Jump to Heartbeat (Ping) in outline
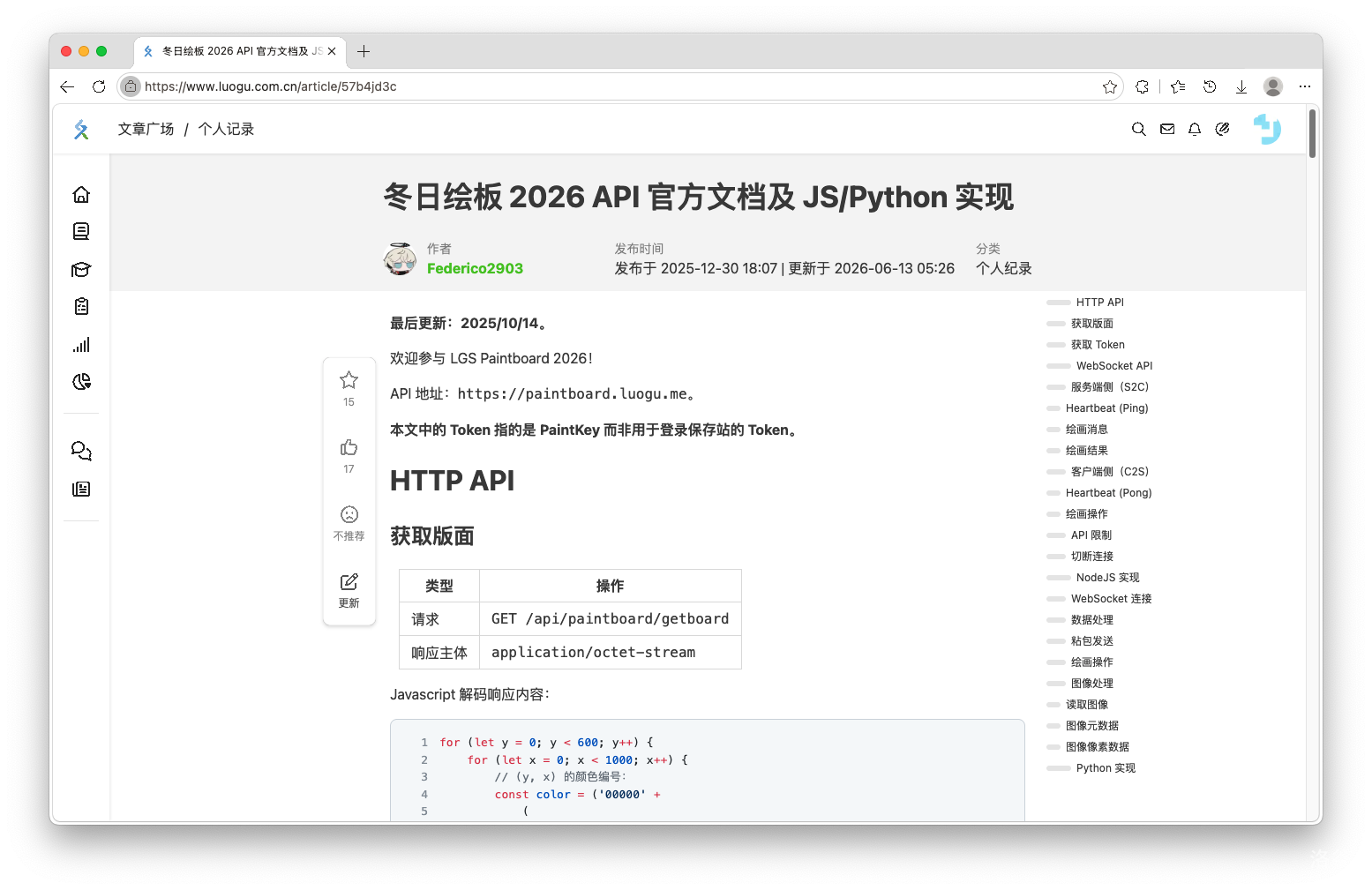1372x890 pixels. 1107,408
